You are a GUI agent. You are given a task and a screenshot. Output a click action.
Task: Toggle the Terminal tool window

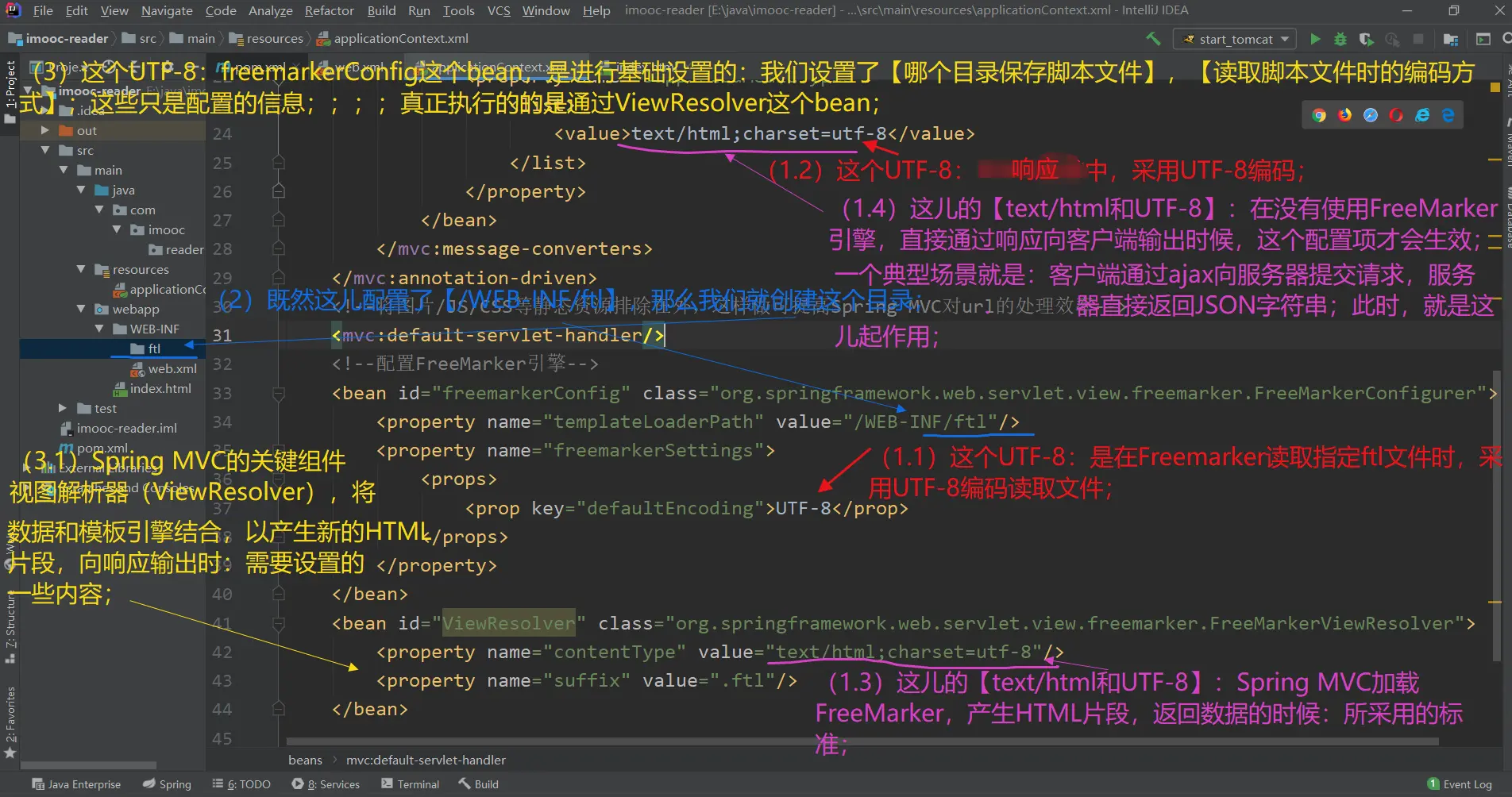(x=410, y=784)
